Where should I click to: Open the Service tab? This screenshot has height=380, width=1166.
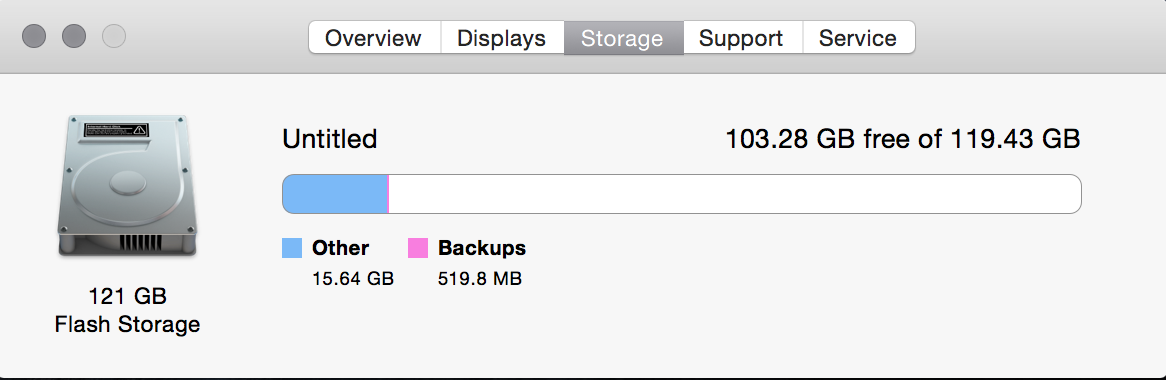click(x=858, y=38)
